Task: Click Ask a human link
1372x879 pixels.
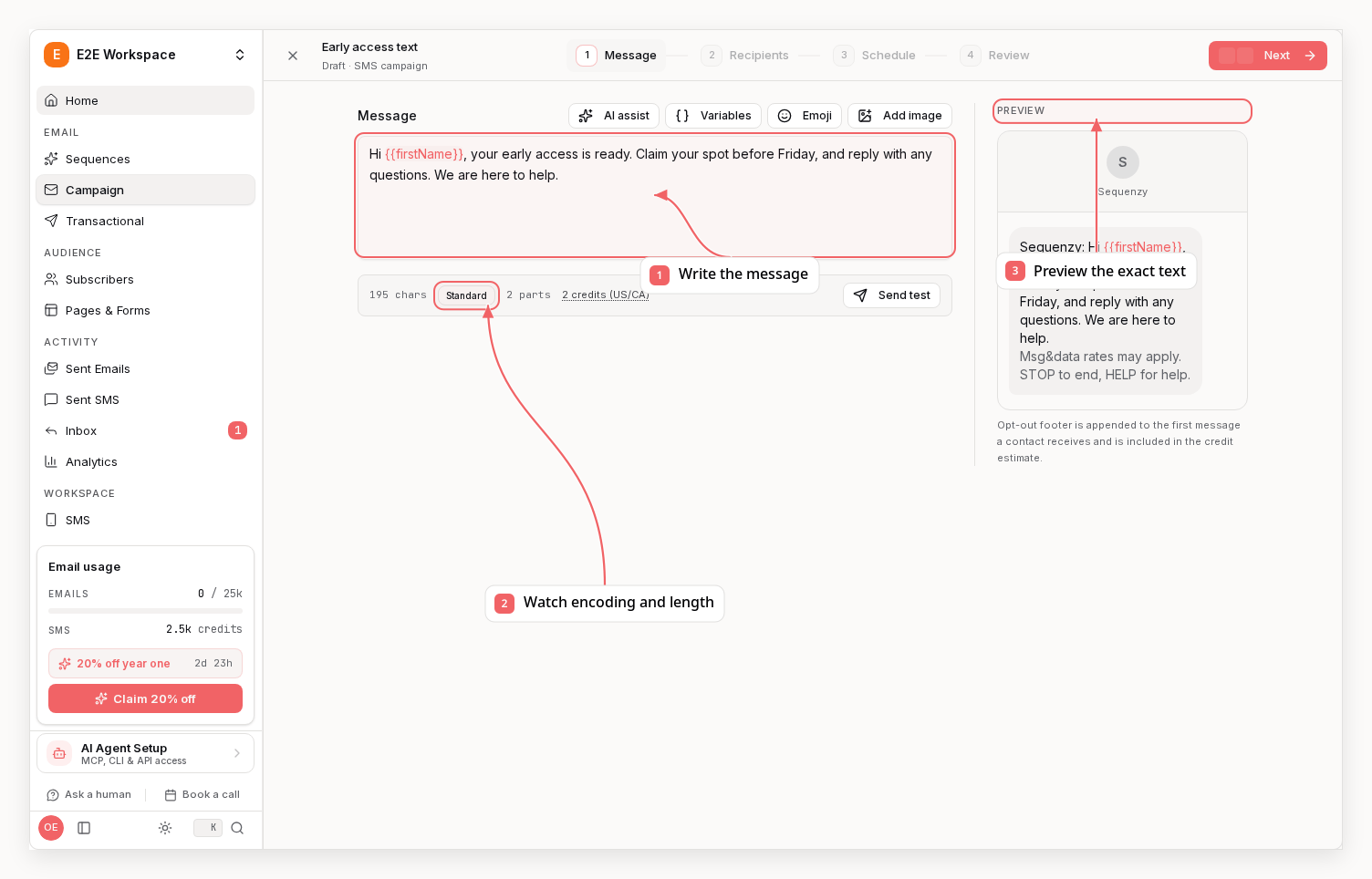Action: [89, 794]
